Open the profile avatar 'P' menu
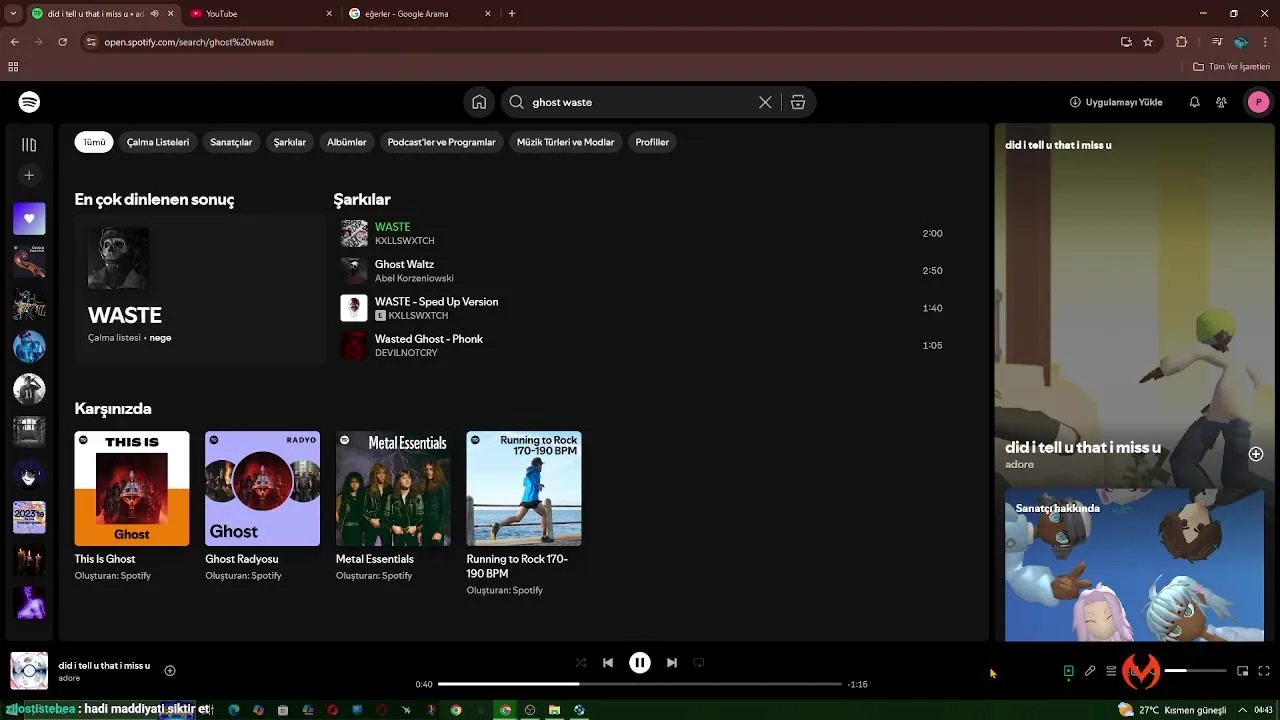The image size is (1280, 720). tap(1258, 102)
